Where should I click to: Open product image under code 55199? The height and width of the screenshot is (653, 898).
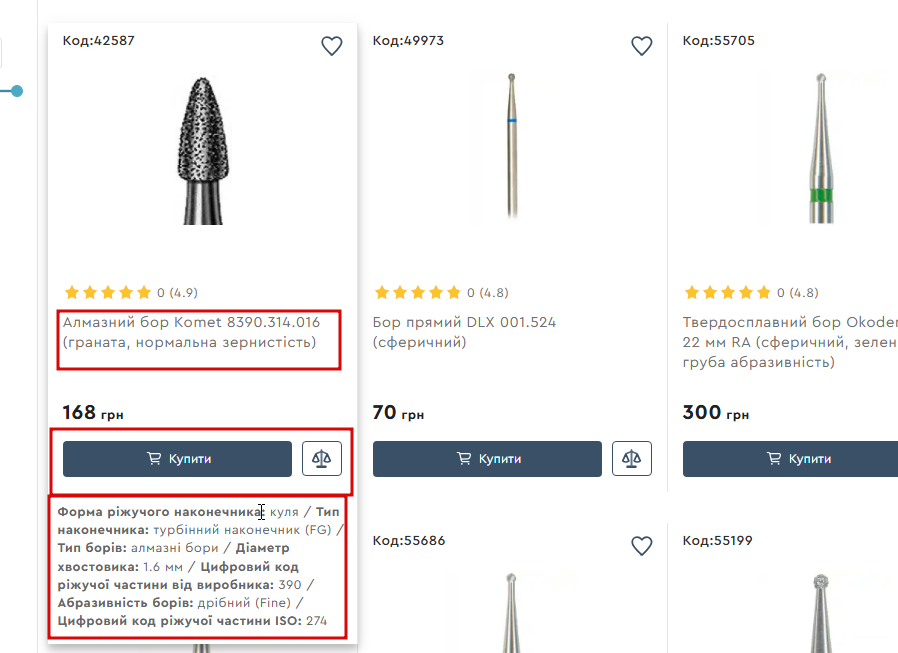822,612
